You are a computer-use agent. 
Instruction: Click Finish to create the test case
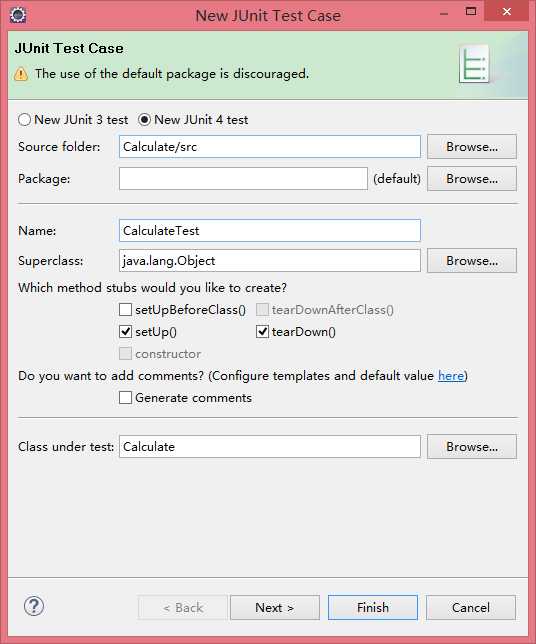373,607
